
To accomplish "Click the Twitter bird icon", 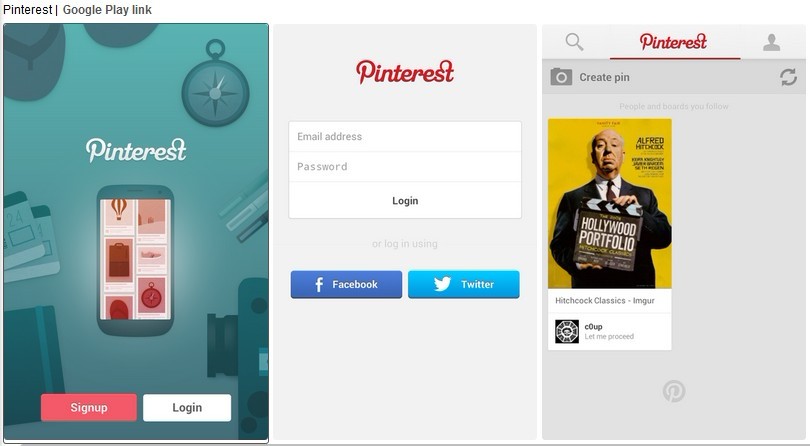I will pos(442,284).
